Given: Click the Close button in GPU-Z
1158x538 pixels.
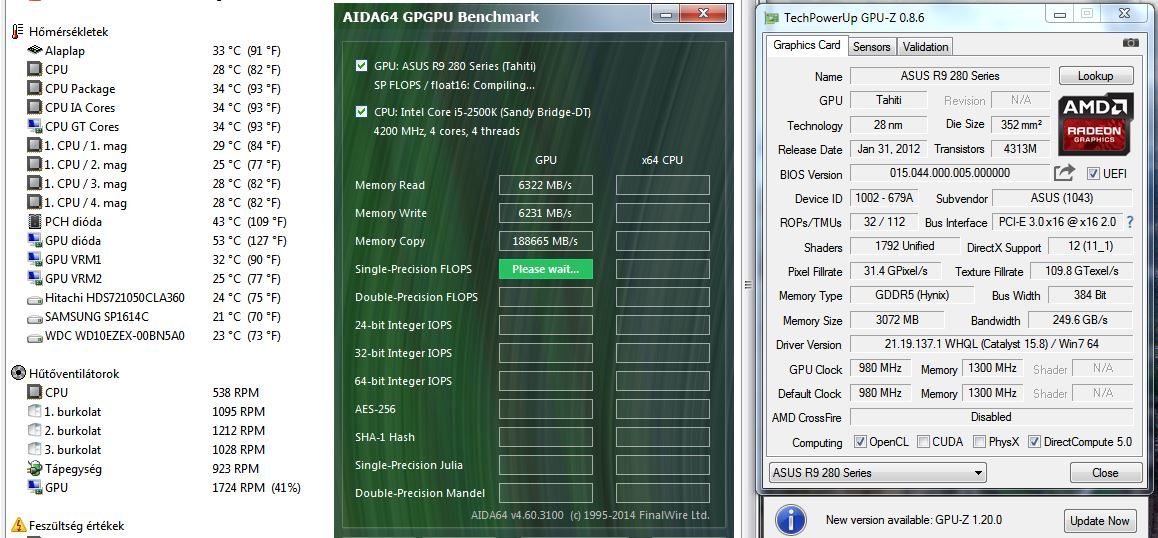Looking at the screenshot, I should [1105, 473].
